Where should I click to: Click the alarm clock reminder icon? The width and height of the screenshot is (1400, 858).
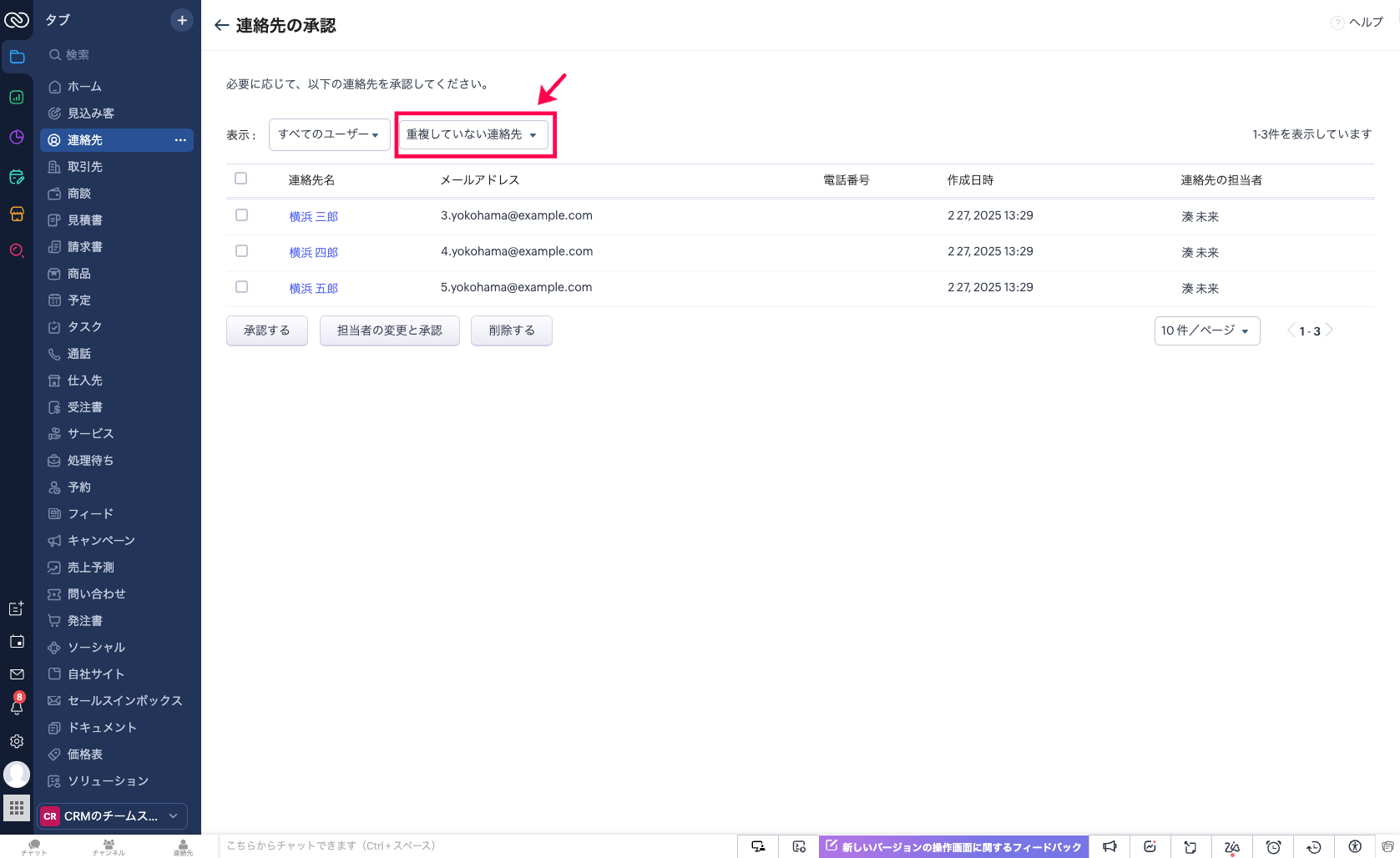coord(1273,846)
